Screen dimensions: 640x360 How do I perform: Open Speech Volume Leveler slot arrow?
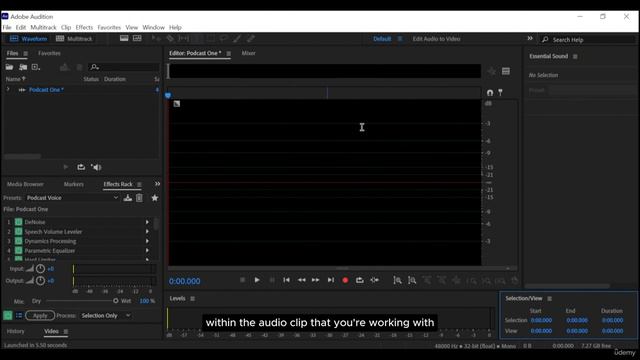pos(147,231)
